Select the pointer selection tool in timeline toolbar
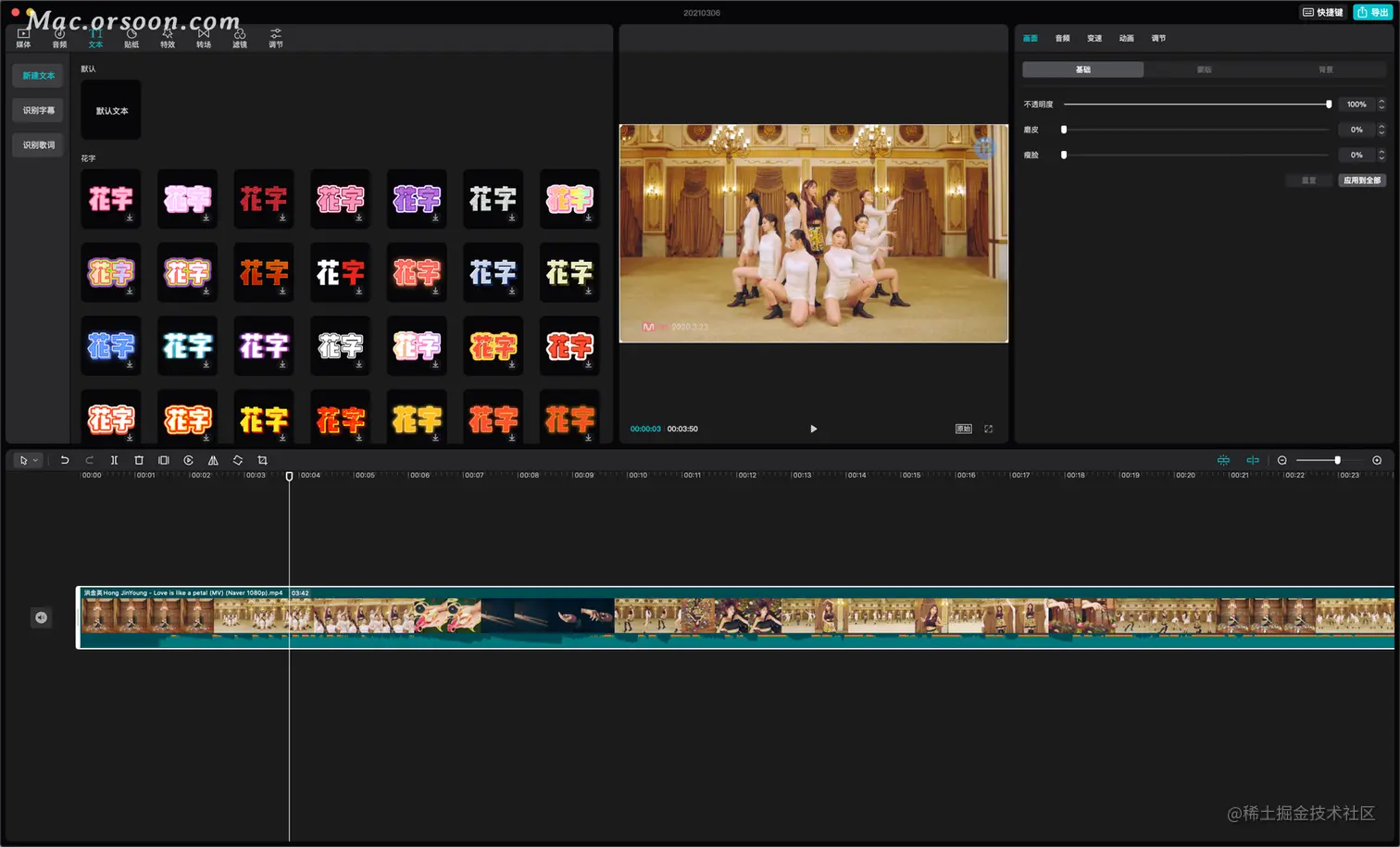The height and width of the screenshot is (847, 1400). click(x=23, y=460)
